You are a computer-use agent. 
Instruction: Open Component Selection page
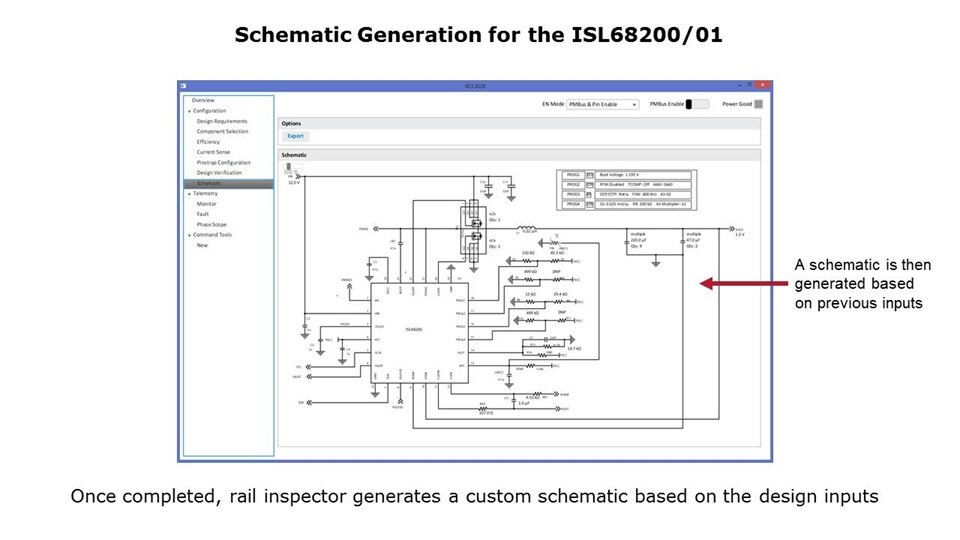222,132
